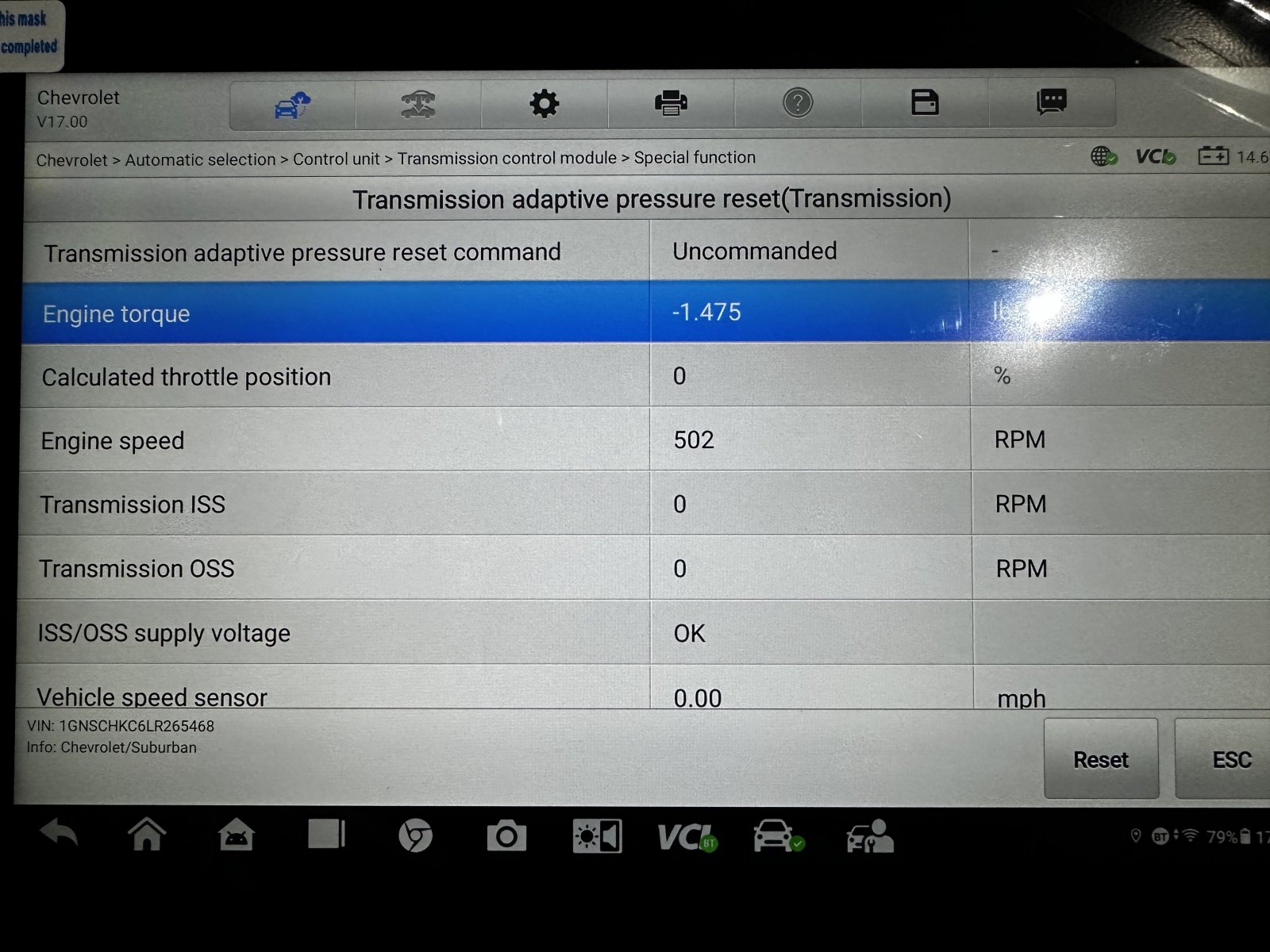Select the Engine torque row
The image size is (1270, 952).
(645, 312)
